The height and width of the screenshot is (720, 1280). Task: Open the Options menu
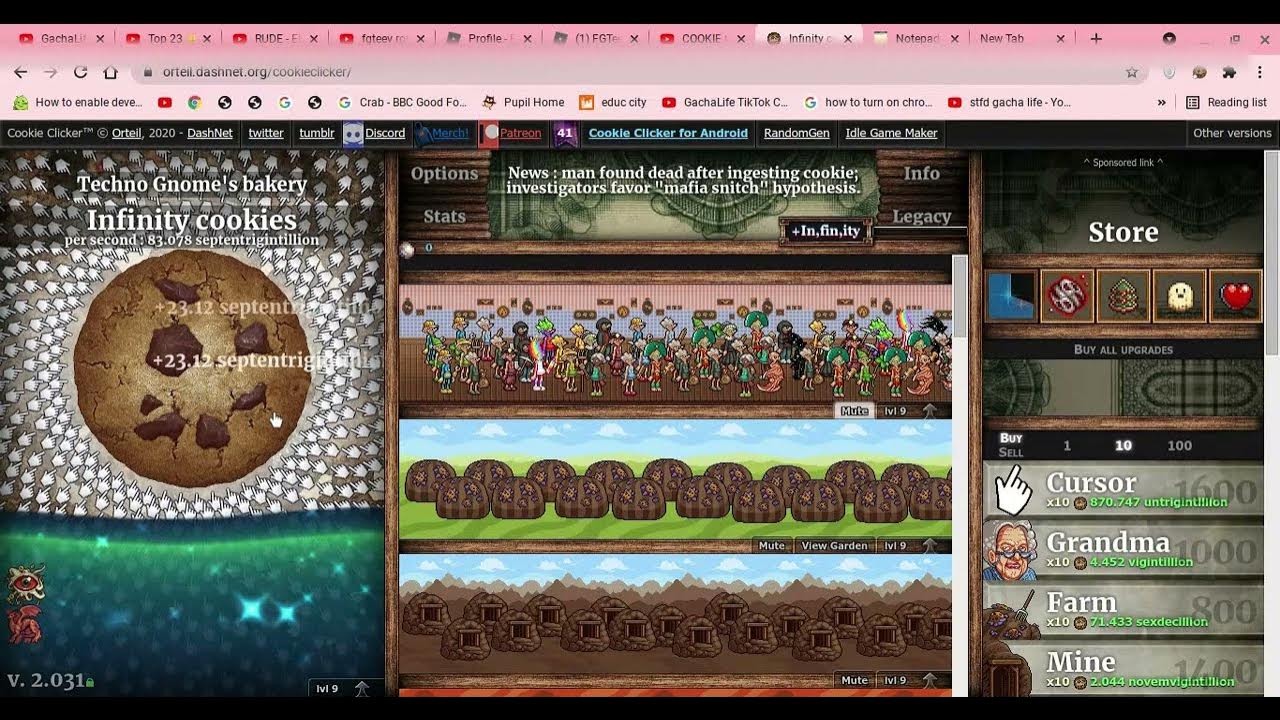[444, 174]
